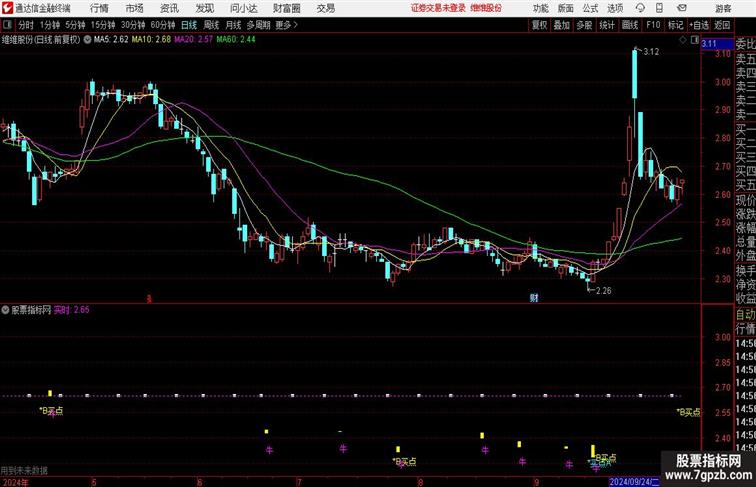Click the MA5: 2.62 indicator value
Image resolution: width=756 pixels, height=487 pixels.
(x=111, y=40)
